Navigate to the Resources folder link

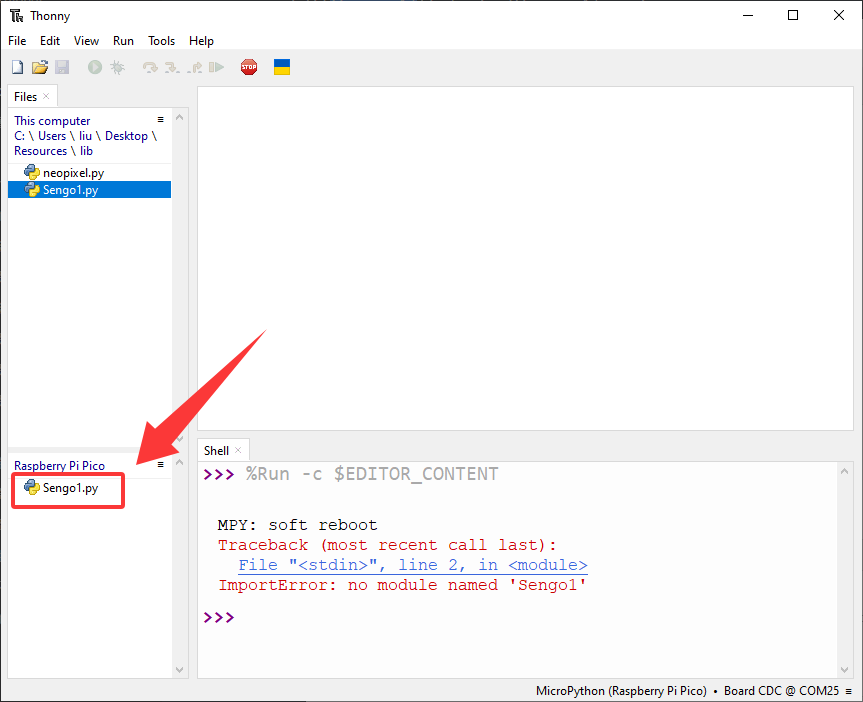[40, 151]
